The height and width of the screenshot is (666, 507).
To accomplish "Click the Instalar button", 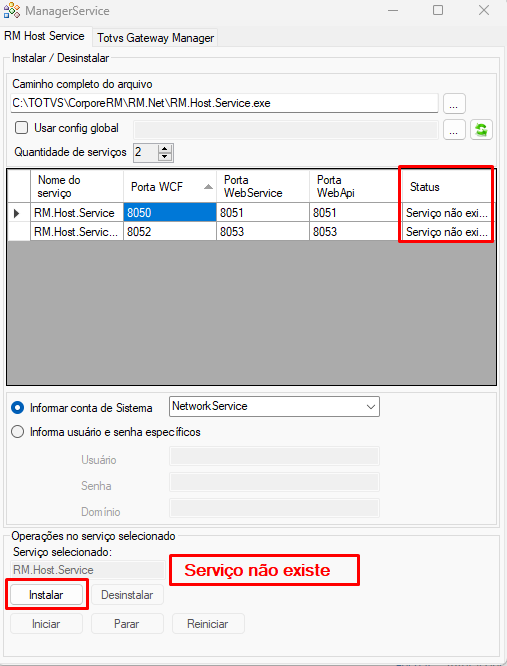I will 46,595.
